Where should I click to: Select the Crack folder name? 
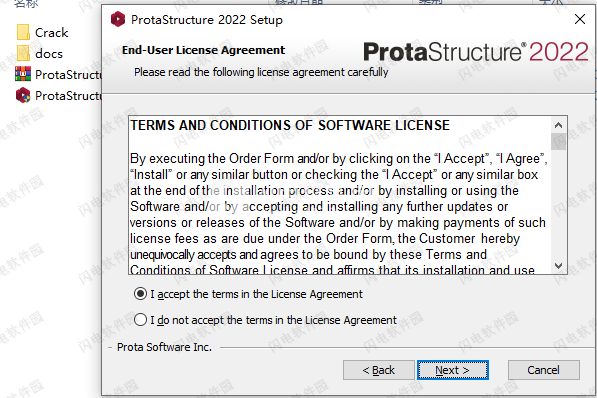51,33
